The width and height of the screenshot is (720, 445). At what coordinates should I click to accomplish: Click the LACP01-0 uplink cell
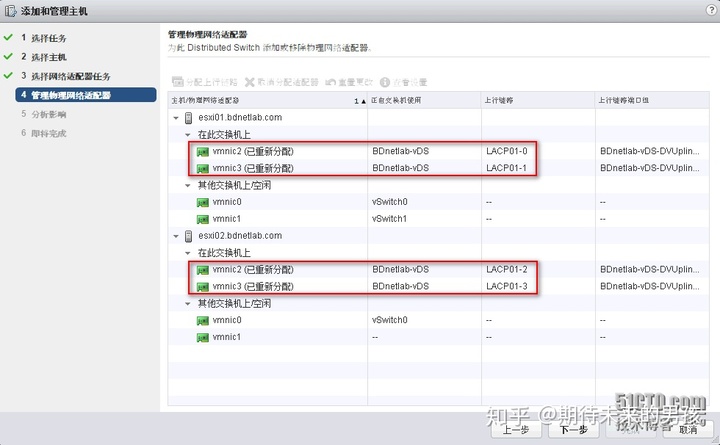point(507,151)
